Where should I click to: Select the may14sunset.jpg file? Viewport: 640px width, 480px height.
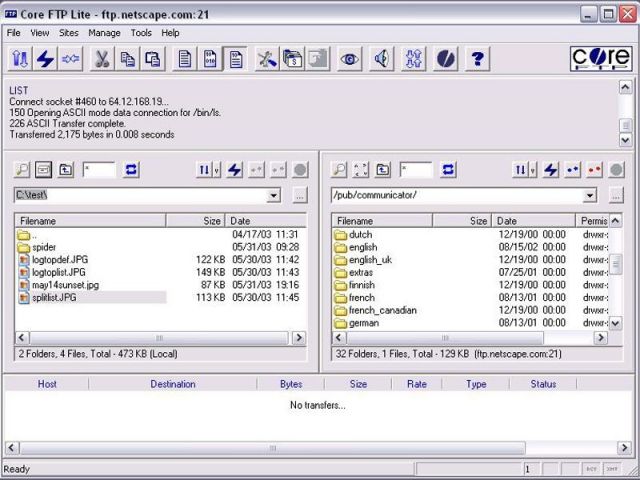(65, 285)
